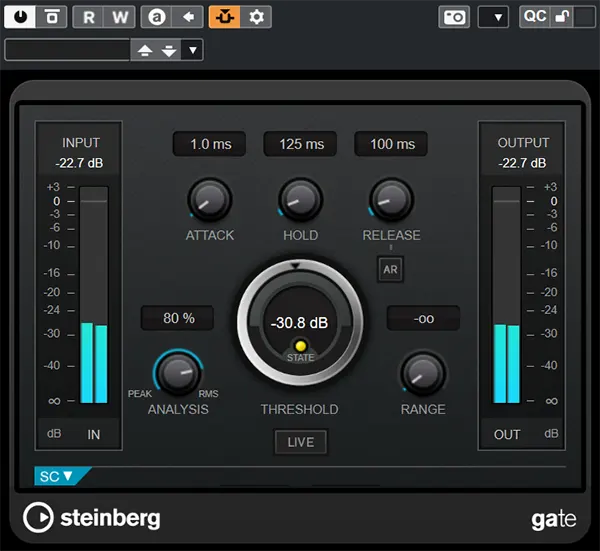Viewport: 600px width, 551px height.
Task: Click the Steinberg logo
Action: pyautogui.click(x=92, y=518)
